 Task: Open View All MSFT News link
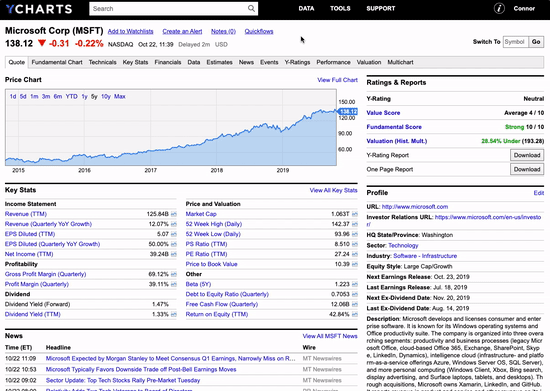pos(330,336)
